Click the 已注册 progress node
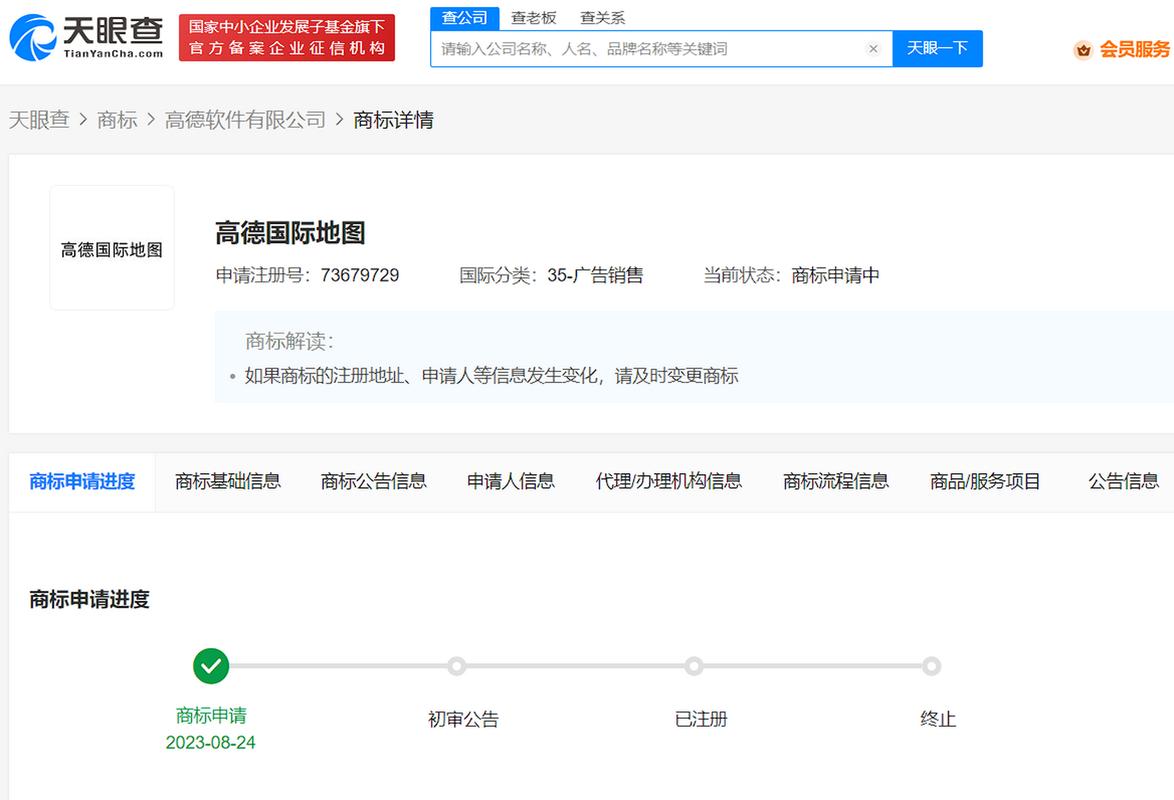Image resolution: width=1174 pixels, height=800 pixels. click(x=694, y=666)
